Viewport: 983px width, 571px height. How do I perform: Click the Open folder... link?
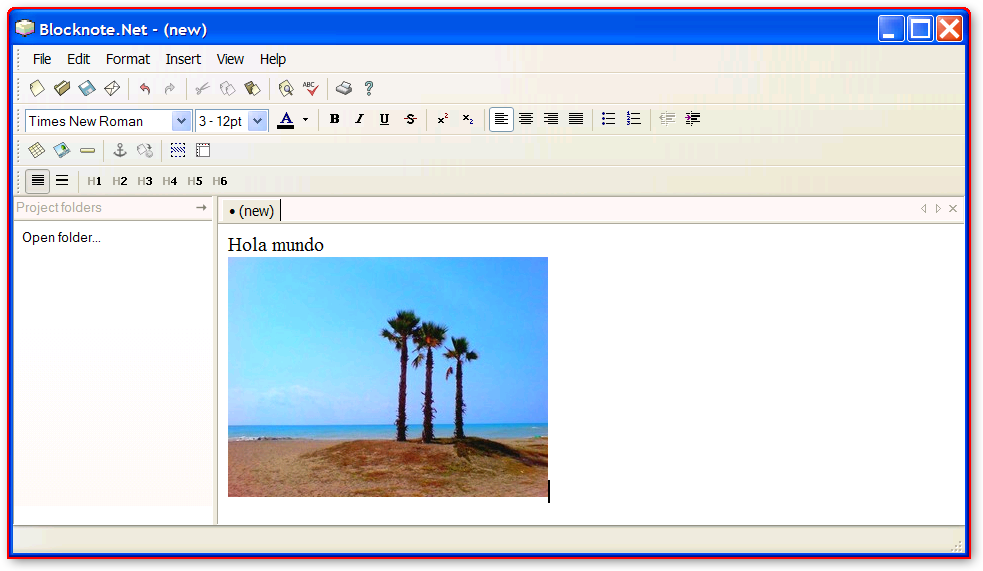(x=61, y=237)
